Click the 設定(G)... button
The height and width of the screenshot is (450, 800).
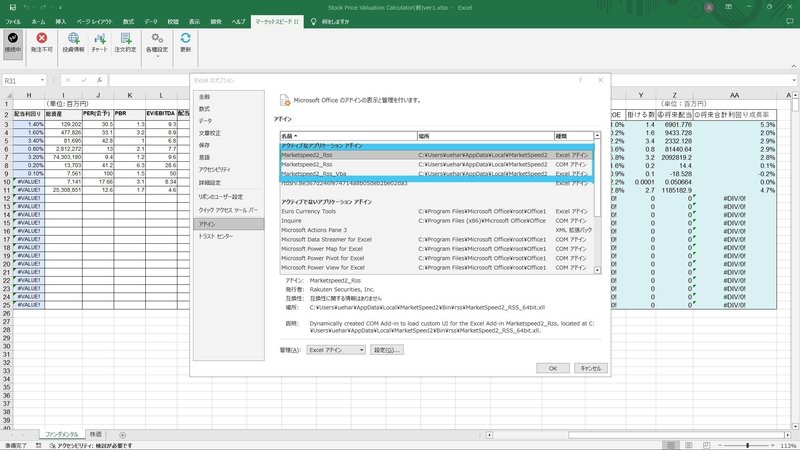click(x=387, y=350)
